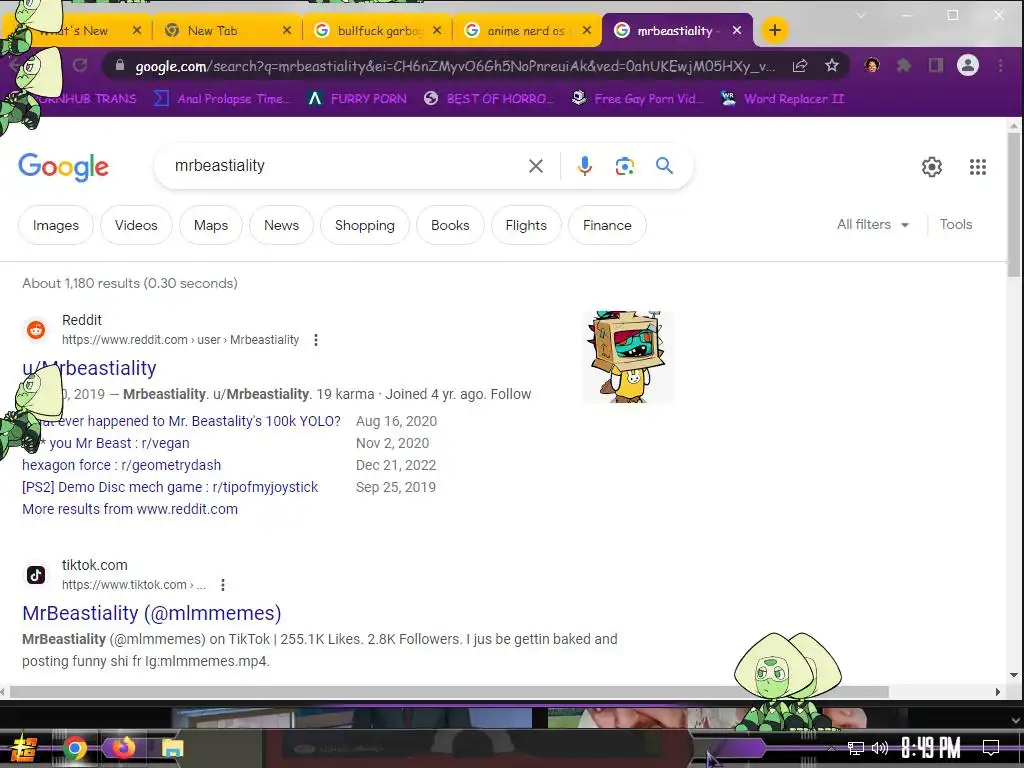Click the extension avatar icon in toolbar
Screen dimensions: 1024x768
click(872, 65)
